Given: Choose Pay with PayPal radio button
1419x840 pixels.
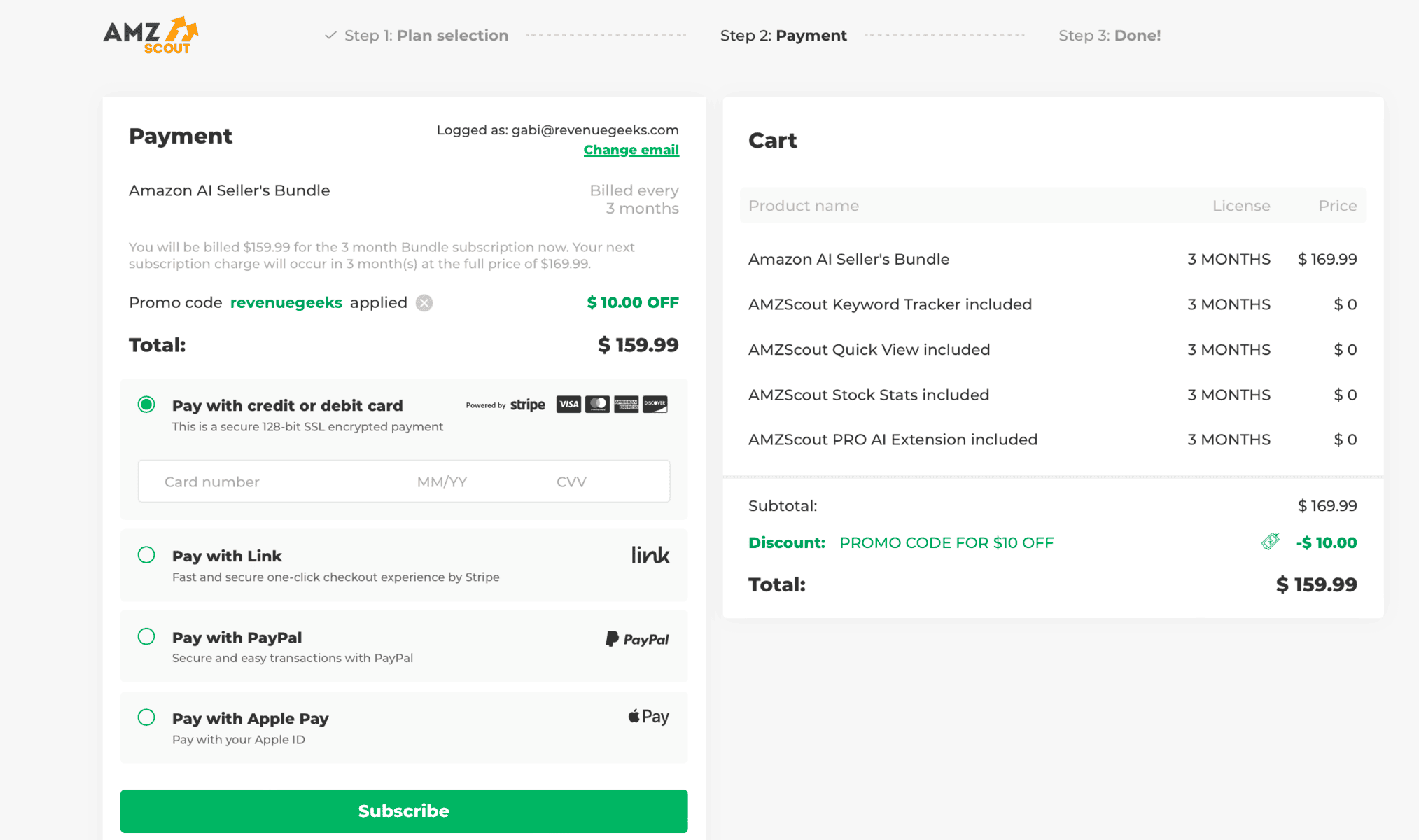Looking at the screenshot, I should [146, 636].
